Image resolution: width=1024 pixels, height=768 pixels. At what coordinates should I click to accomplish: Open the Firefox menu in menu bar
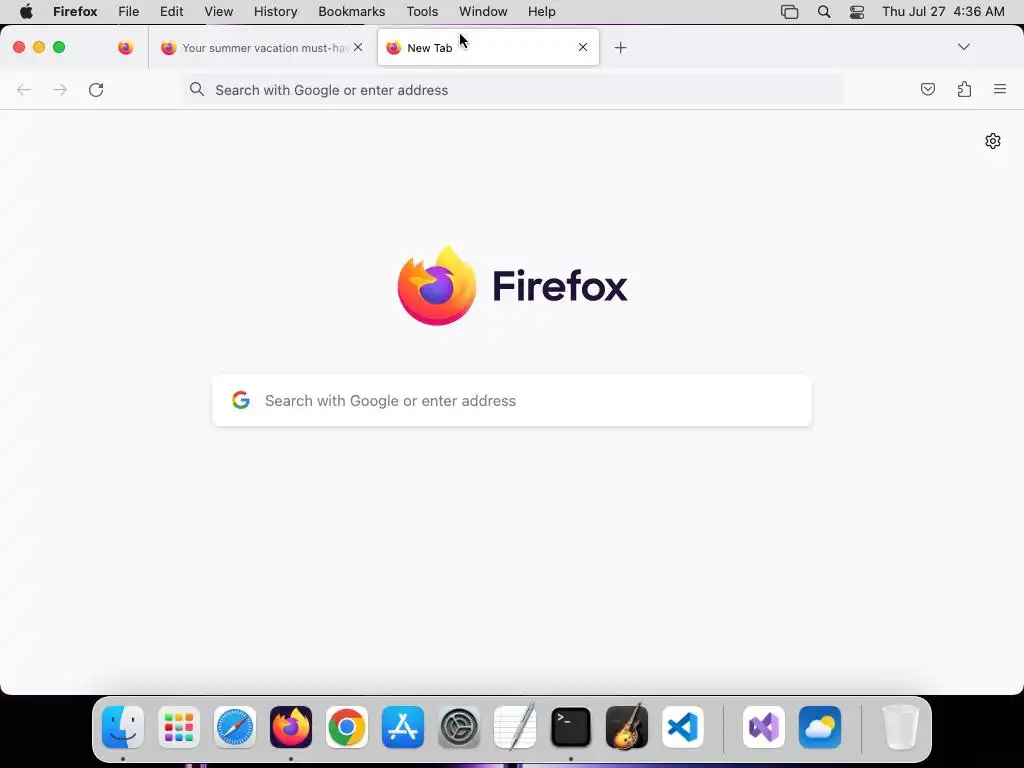tap(75, 12)
